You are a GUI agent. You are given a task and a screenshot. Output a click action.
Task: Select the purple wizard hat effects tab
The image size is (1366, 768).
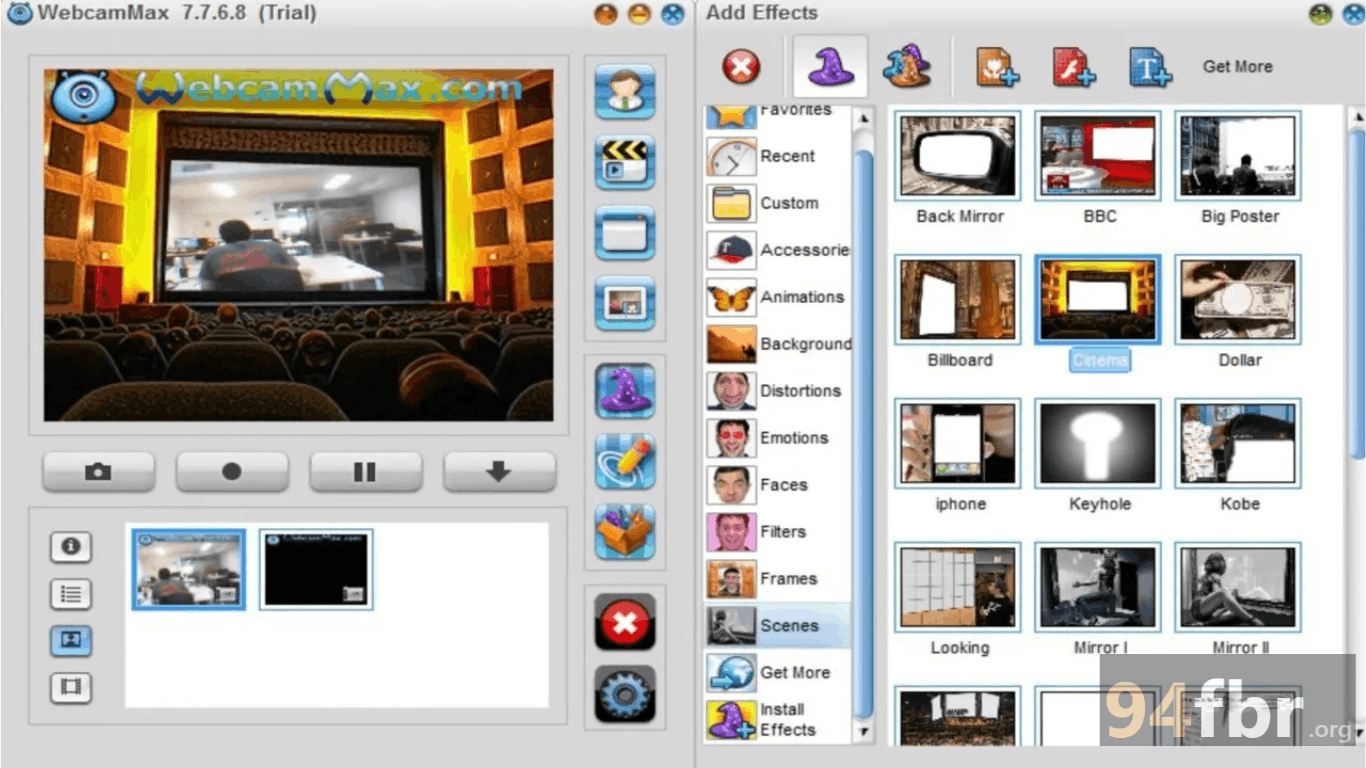click(830, 67)
